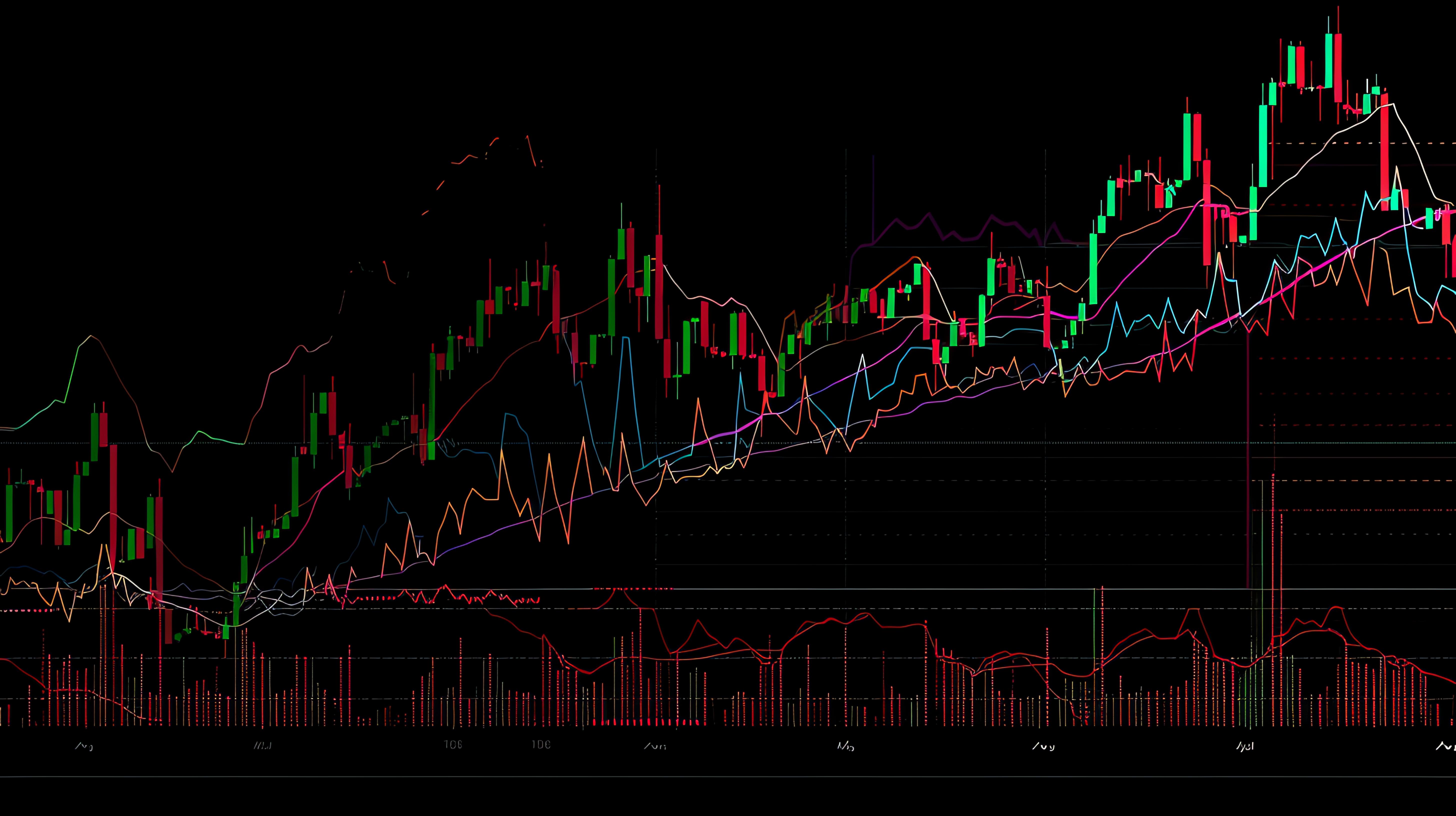The height and width of the screenshot is (816, 1456).
Task: Select the green line's peak at far left
Action: [x=90, y=336]
